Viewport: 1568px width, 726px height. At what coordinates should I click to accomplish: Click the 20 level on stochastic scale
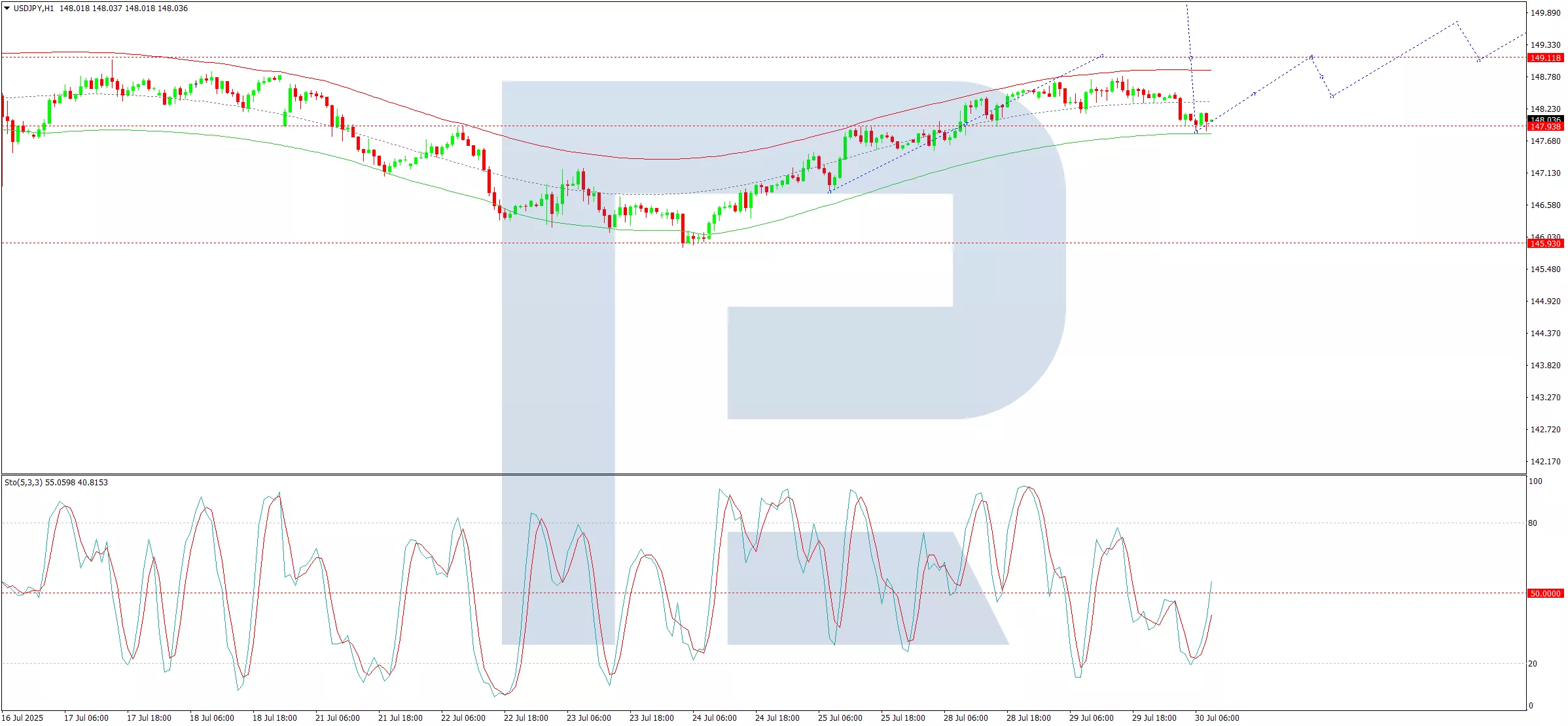(1533, 664)
